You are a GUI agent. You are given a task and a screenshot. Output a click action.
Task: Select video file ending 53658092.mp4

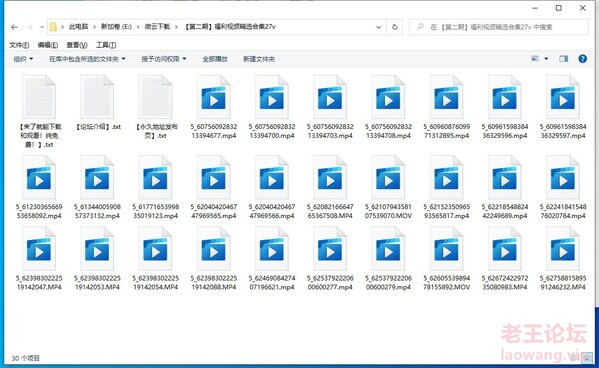[x=39, y=187]
